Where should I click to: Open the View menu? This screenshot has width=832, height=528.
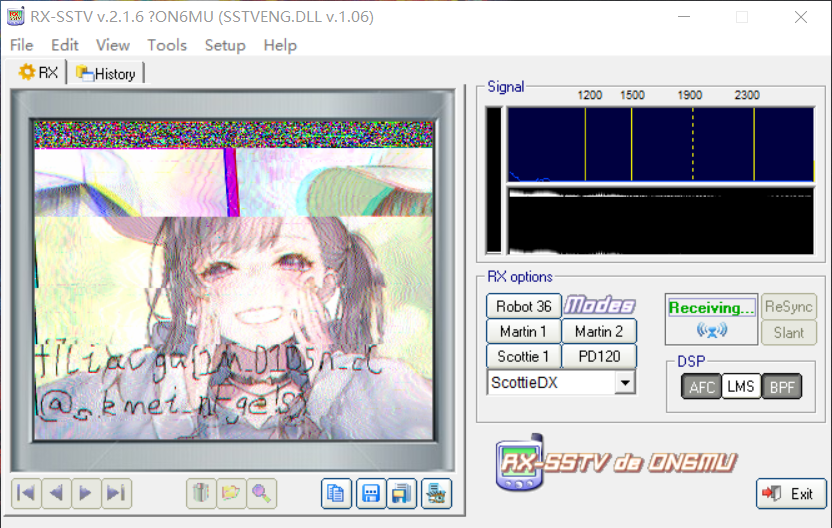pyautogui.click(x=113, y=45)
